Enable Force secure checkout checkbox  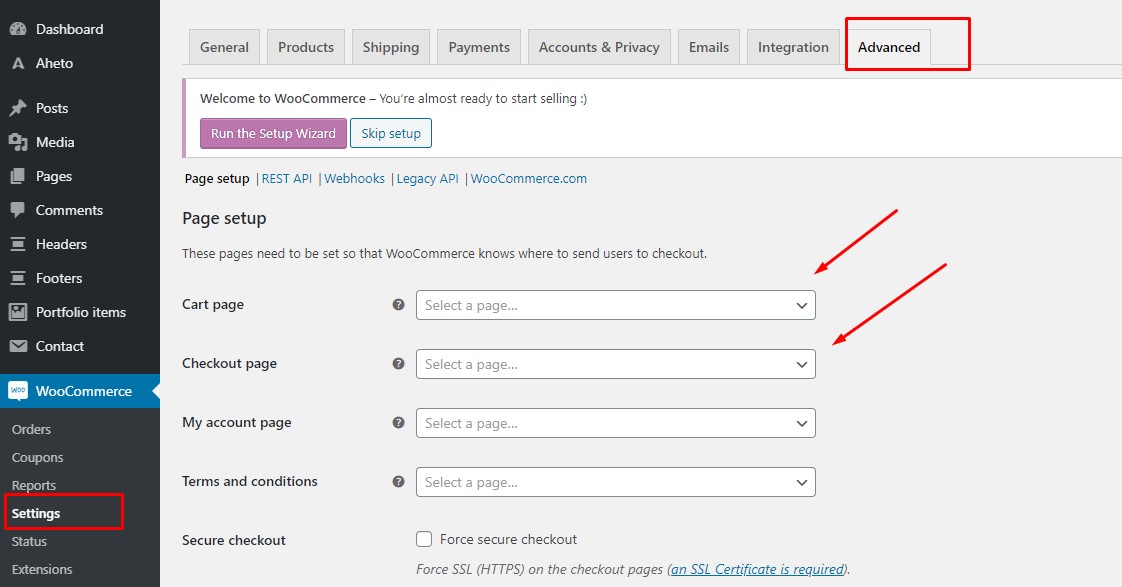coord(424,539)
